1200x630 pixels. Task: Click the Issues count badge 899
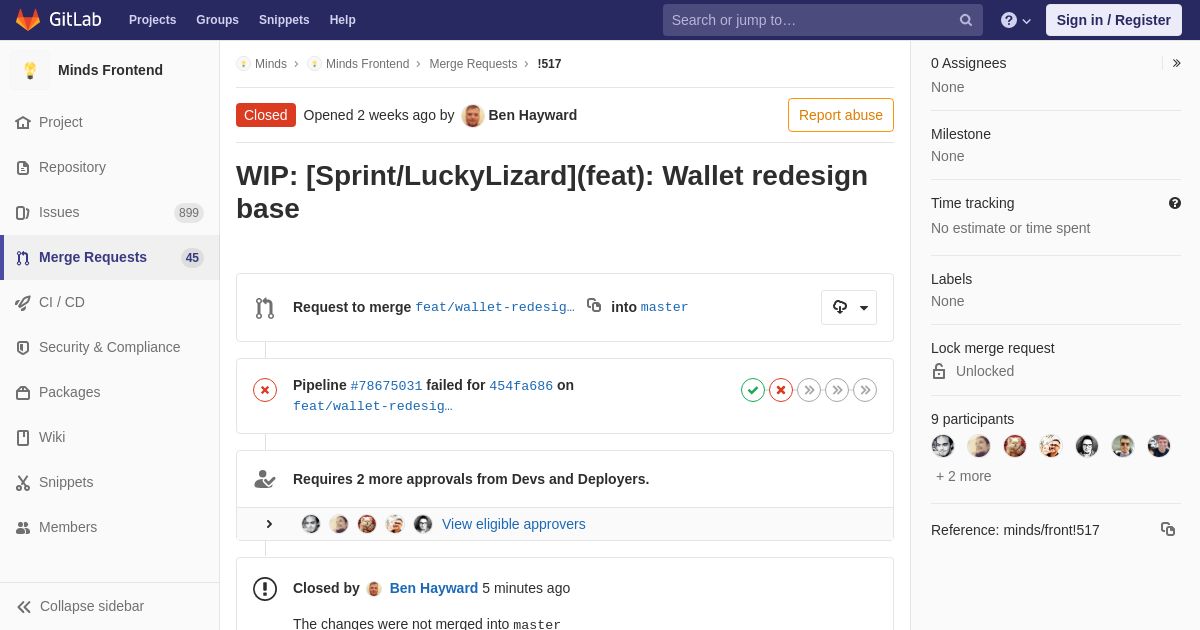189,213
